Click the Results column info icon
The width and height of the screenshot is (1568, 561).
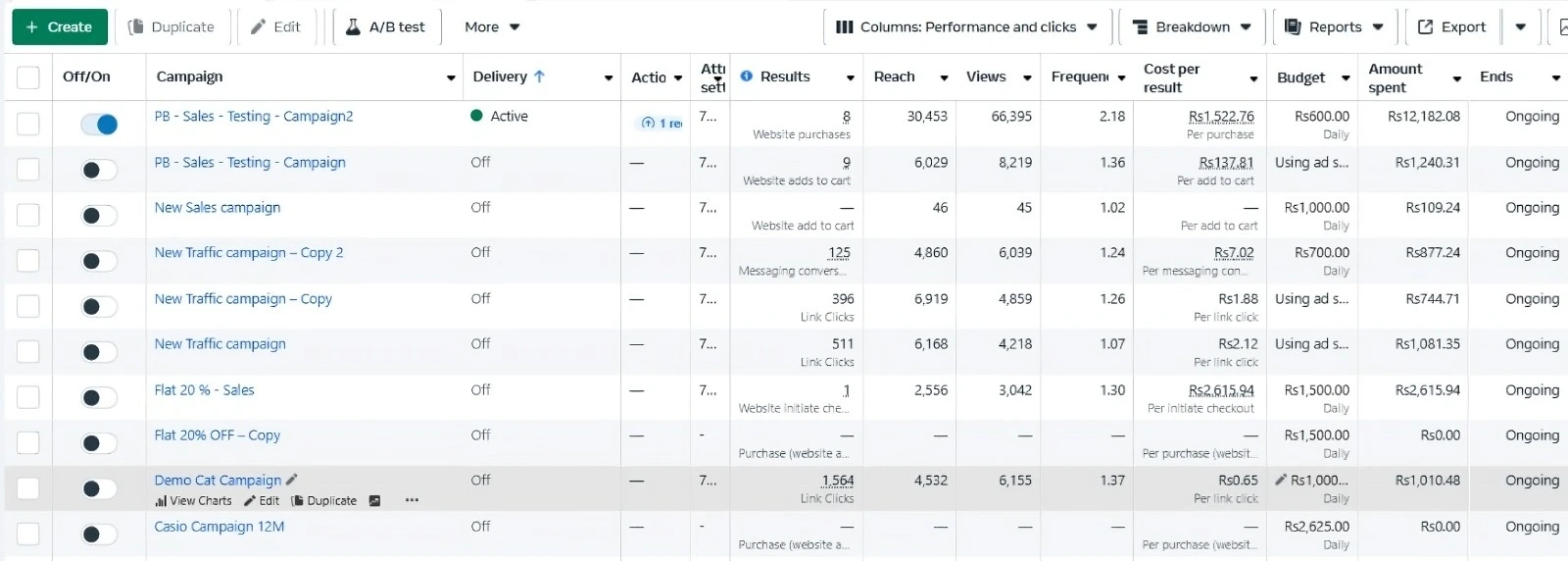747,76
